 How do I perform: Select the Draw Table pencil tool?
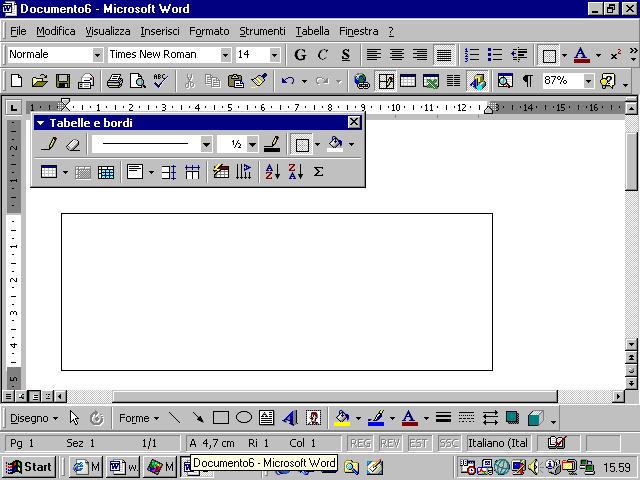(50, 145)
